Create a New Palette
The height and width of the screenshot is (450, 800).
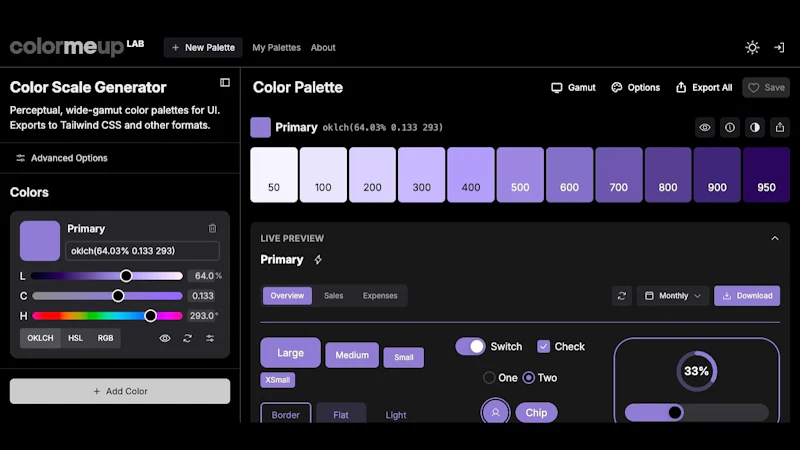click(x=203, y=47)
